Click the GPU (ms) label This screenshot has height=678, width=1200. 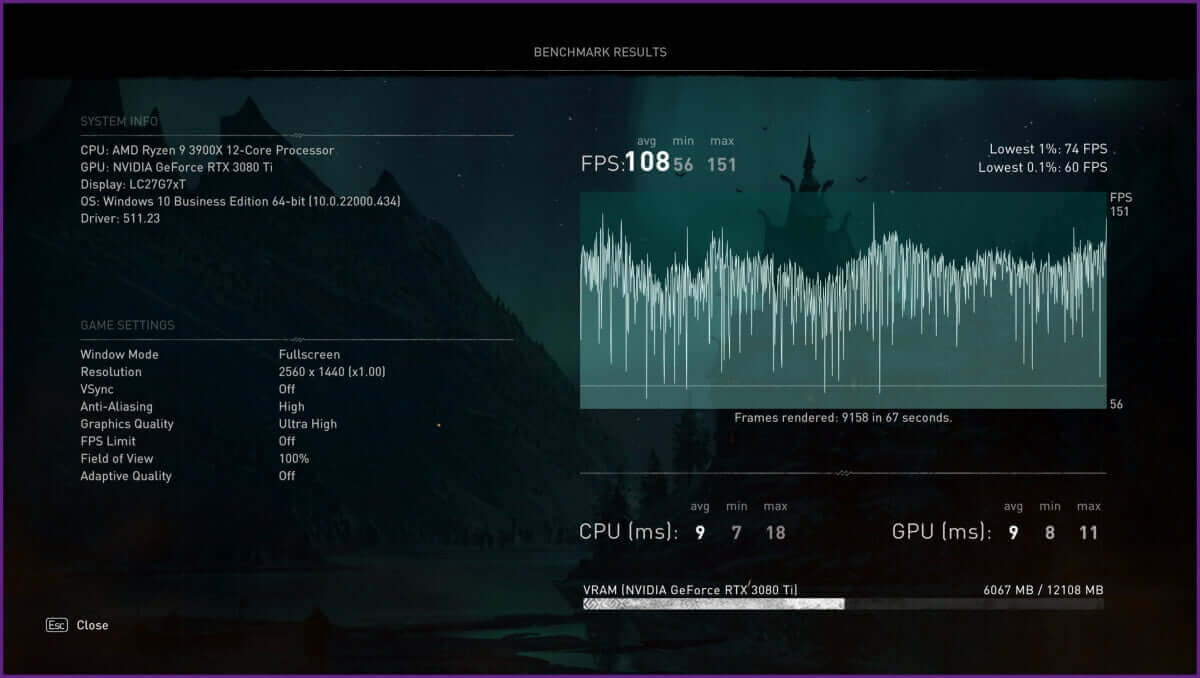click(x=942, y=532)
